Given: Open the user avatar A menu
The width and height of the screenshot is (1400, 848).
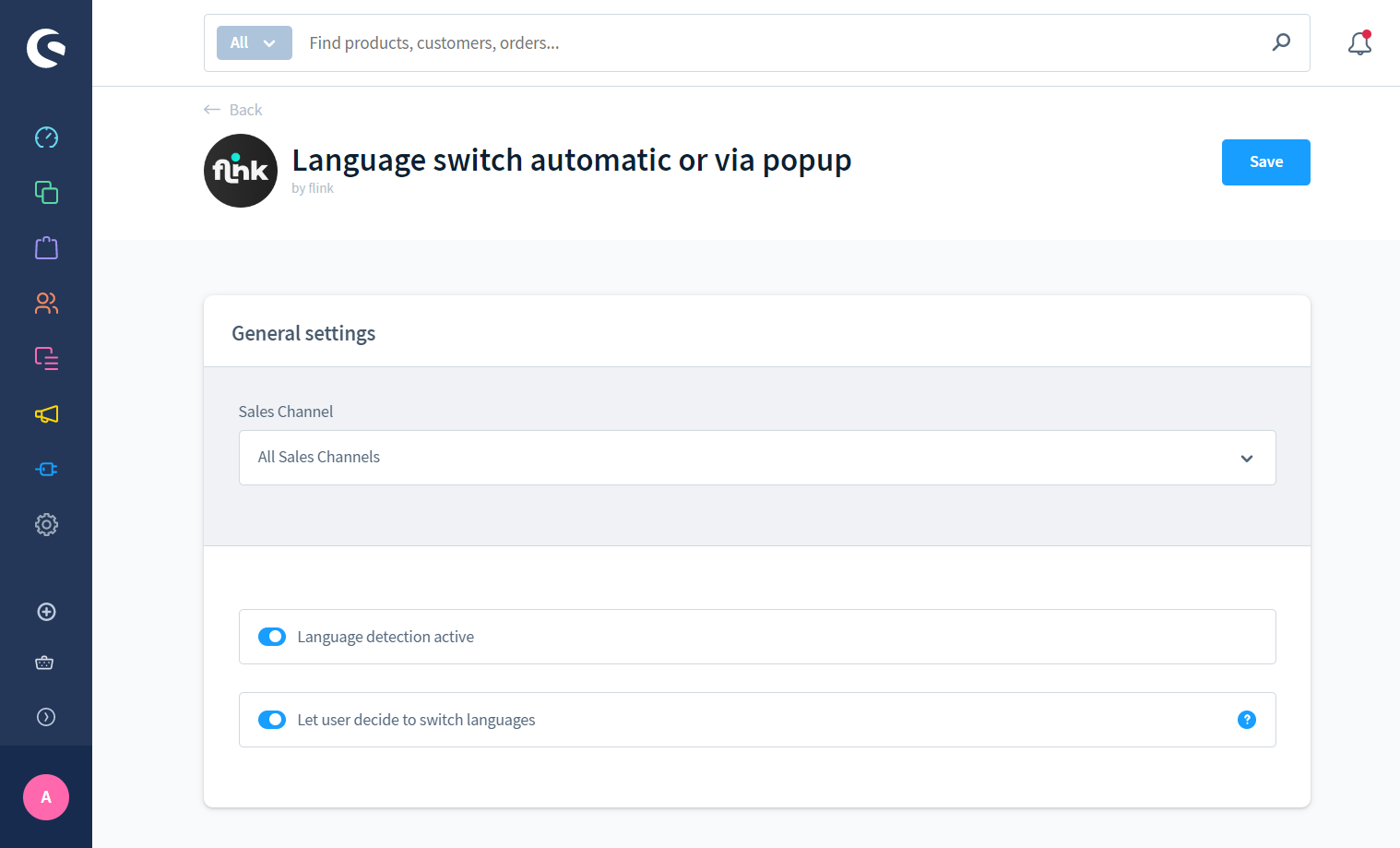Looking at the screenshot, I should [46, 797].
